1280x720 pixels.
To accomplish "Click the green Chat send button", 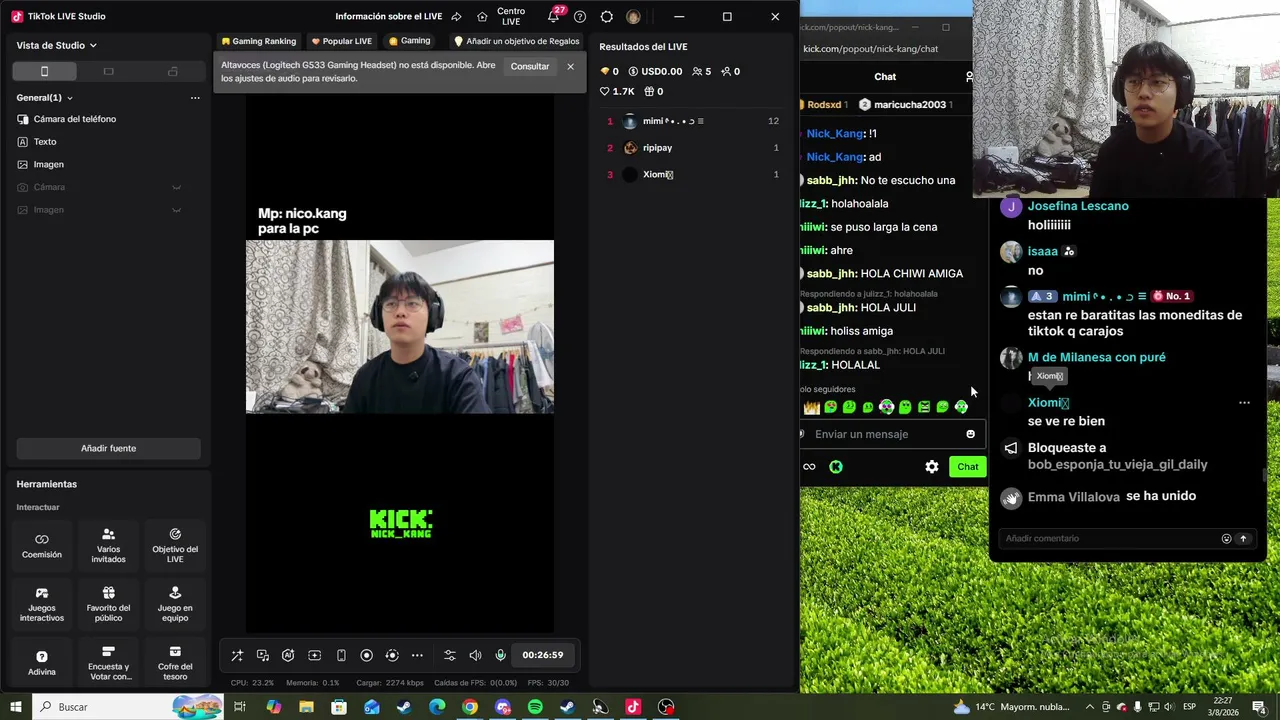I will coord(968,467).
